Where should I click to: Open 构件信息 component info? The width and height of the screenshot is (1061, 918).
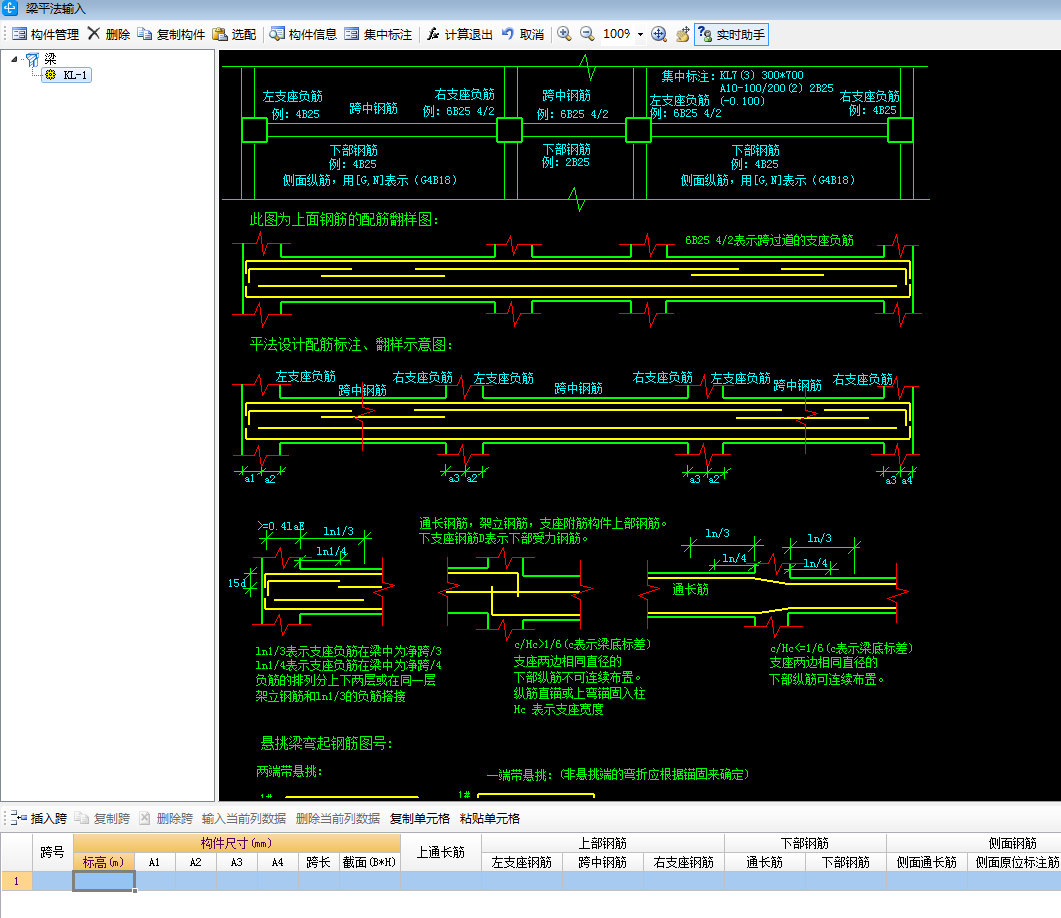[303, 35]
